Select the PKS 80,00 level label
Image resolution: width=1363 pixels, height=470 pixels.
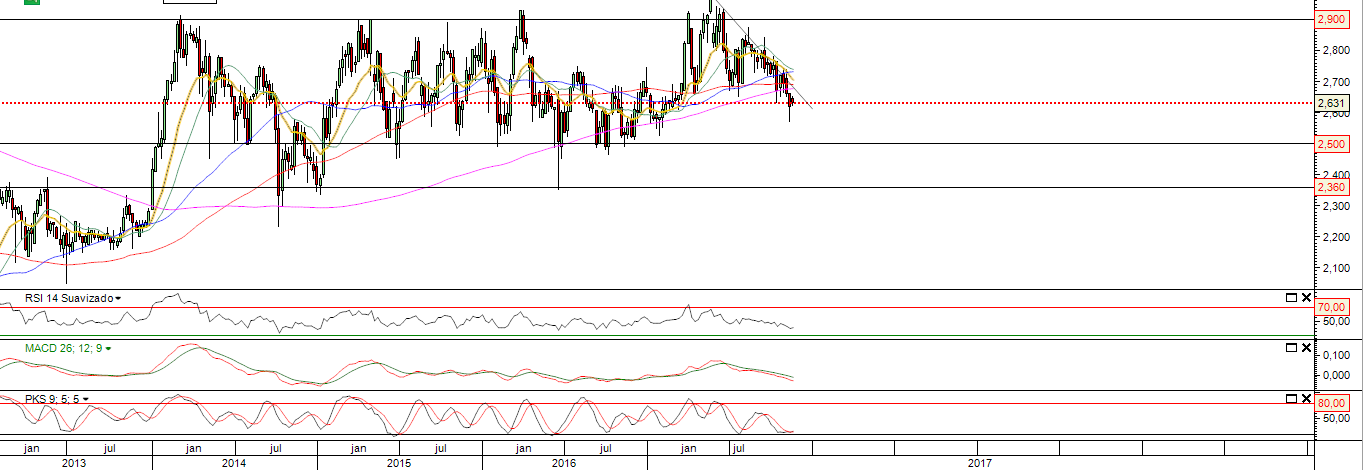pyautogui.click(x=1330, y=404)
